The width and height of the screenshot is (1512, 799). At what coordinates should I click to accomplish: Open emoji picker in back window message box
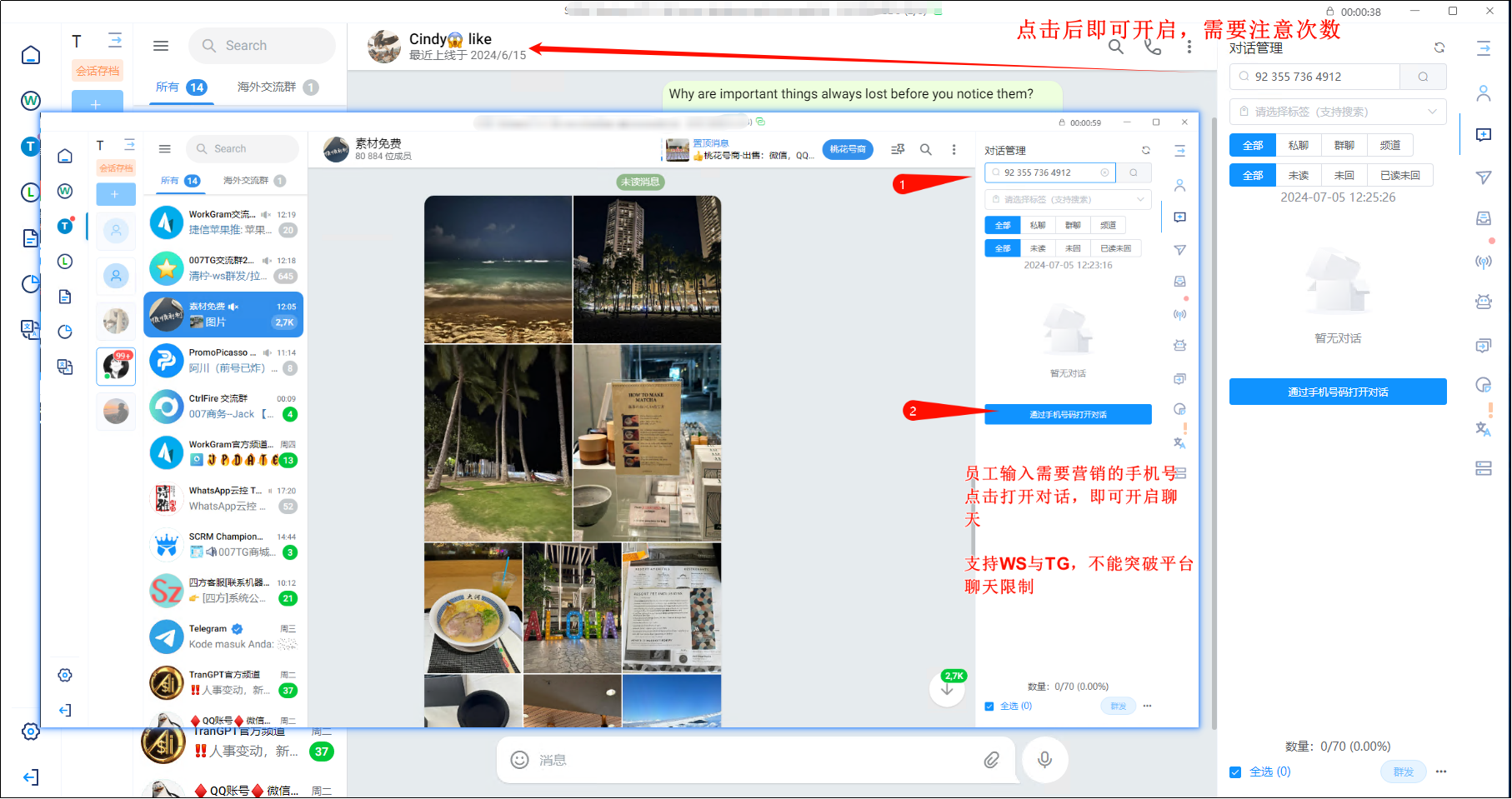click(520, 760)
